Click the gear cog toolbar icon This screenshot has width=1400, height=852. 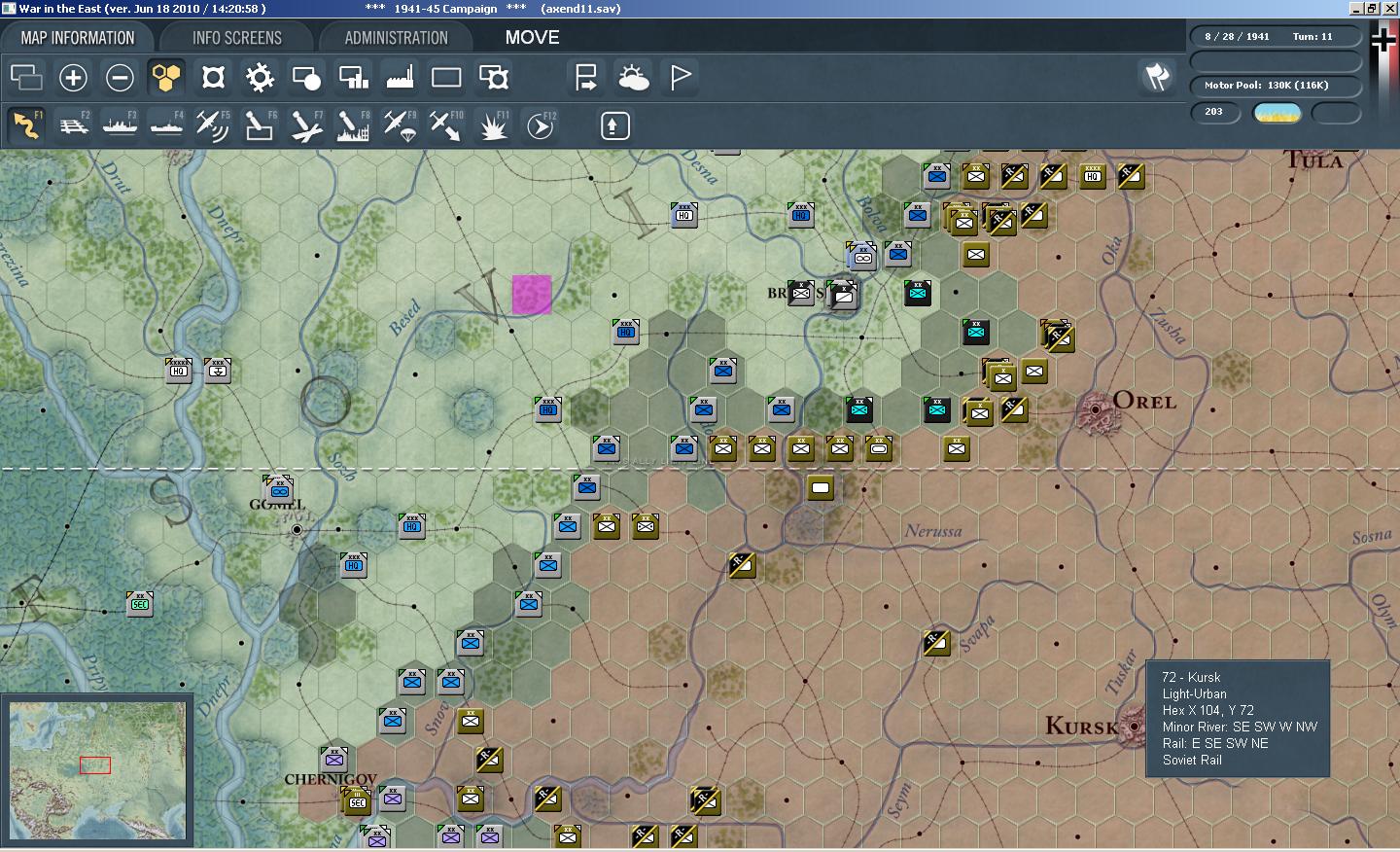260,77
